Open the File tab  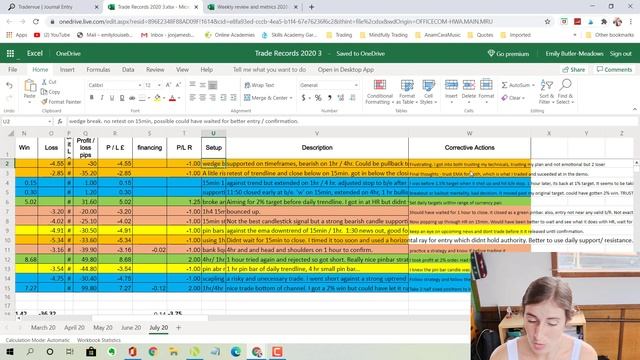[13, 69]
